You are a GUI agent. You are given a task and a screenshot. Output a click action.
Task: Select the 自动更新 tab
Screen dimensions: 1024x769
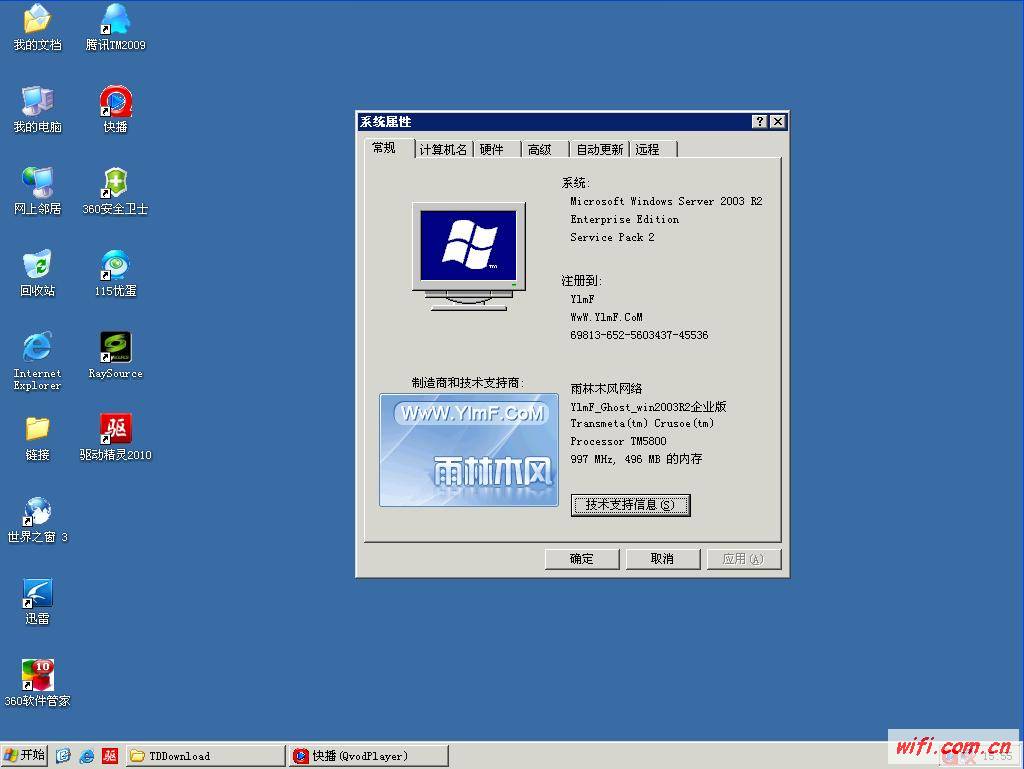600,149
